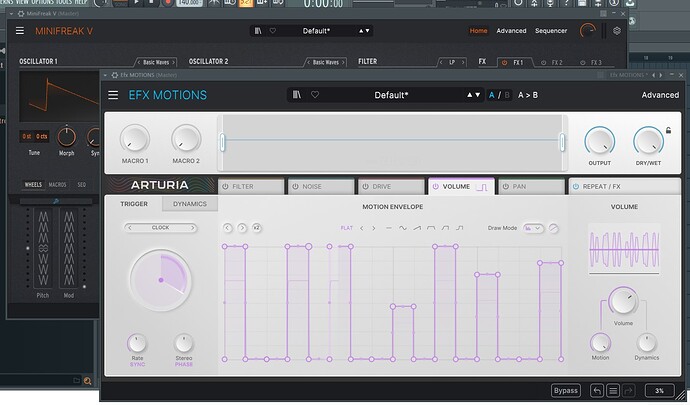
Task: Toggle the Repeat / FX module power
Action: coord(576,187)
